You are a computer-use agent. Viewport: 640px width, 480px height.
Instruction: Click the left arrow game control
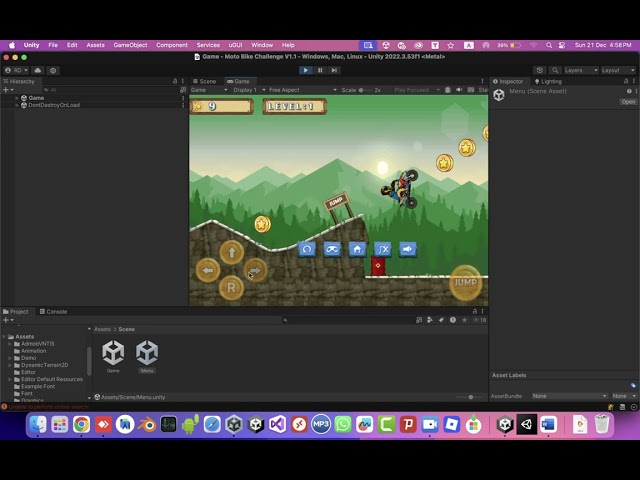(x=208, y=270)
